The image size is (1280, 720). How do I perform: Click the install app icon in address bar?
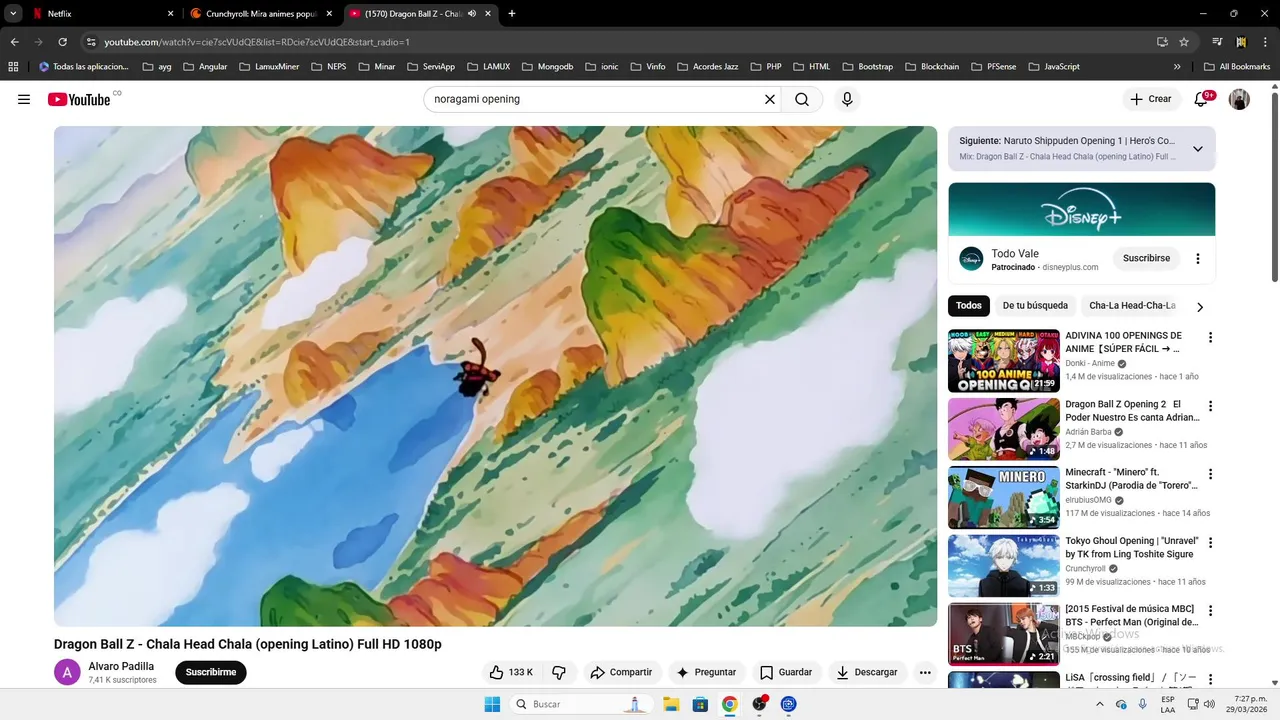point(1162,42)
